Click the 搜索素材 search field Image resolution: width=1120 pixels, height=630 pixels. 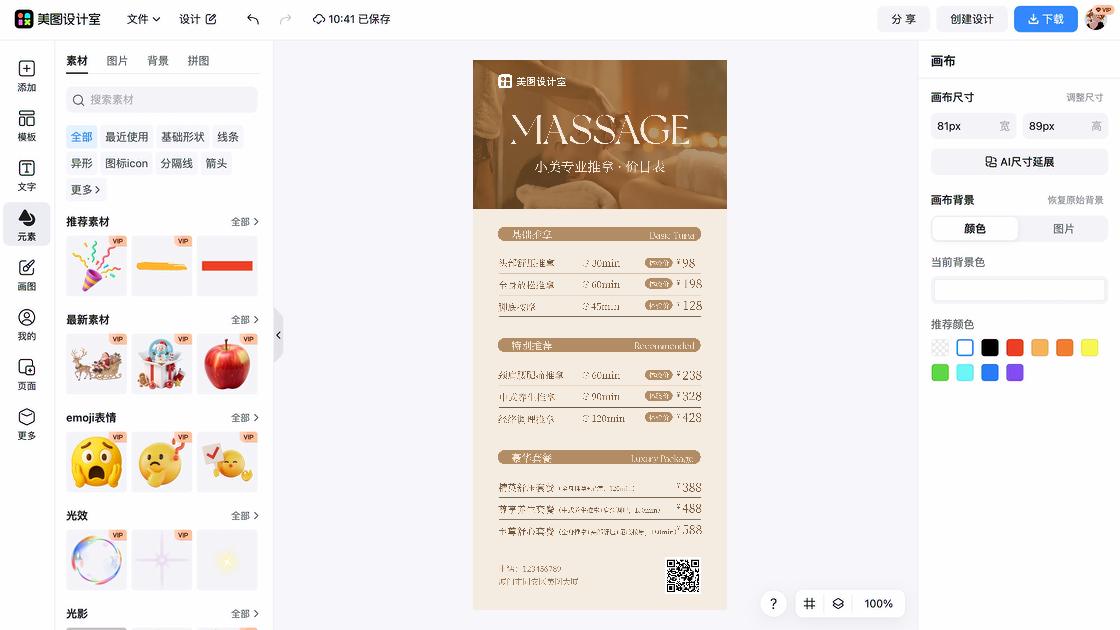161,100
